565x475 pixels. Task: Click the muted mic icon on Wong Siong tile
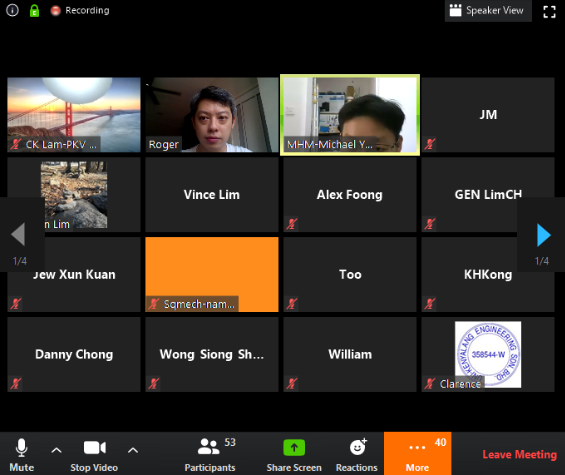tap(154, 383)
